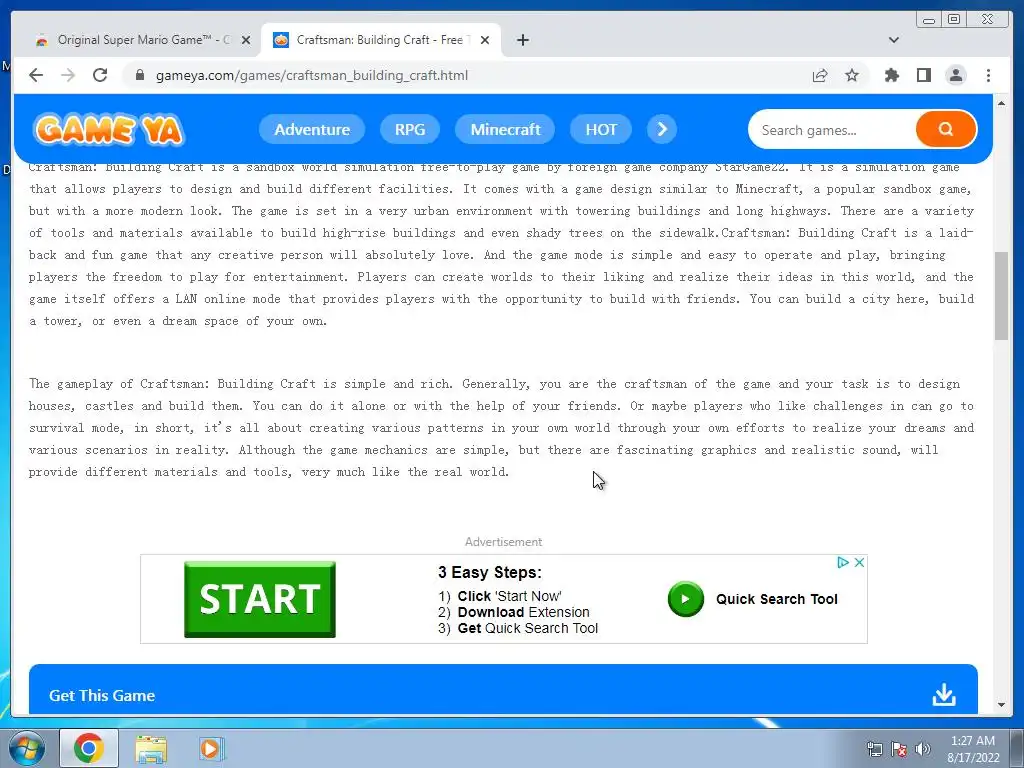Click the green play circle in ad
1024x768 pixels.
coord(686,599)
